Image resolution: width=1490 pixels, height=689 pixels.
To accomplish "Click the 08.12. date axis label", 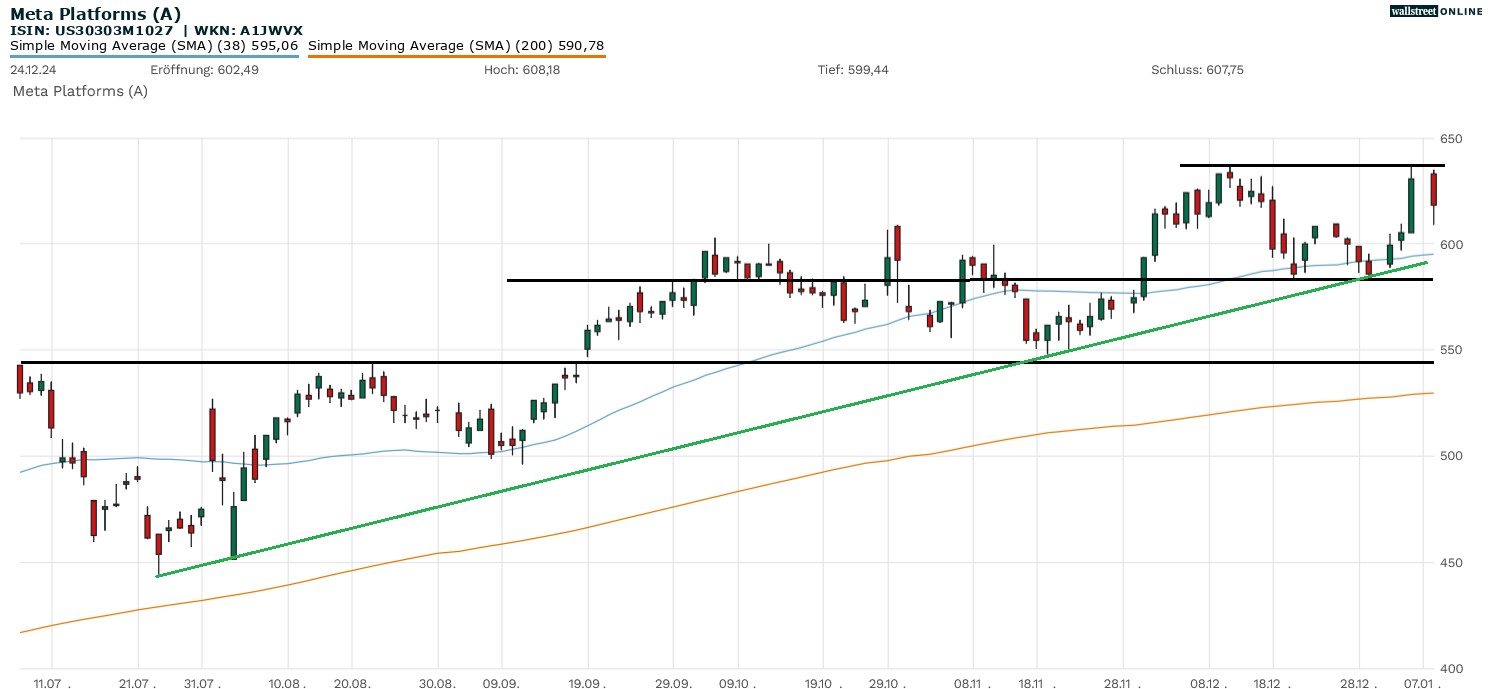I will [1210, 683].
